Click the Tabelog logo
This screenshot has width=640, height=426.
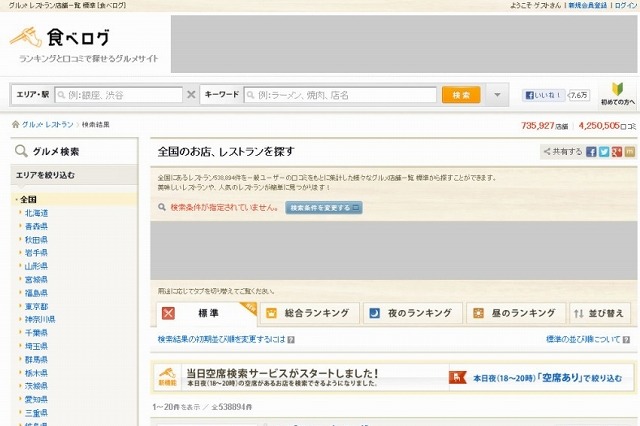pos(60,37)
